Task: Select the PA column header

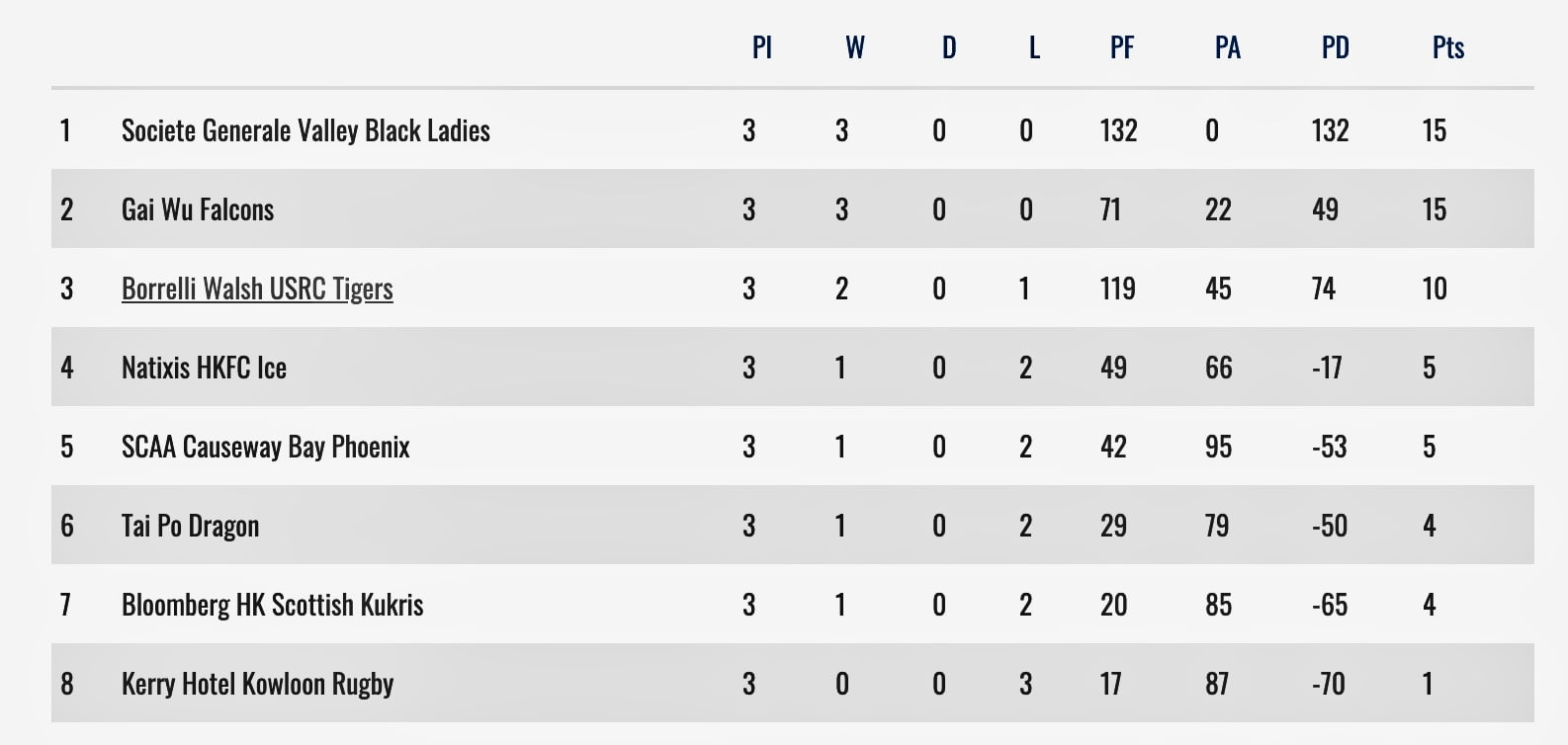Action: [1227, 47]
